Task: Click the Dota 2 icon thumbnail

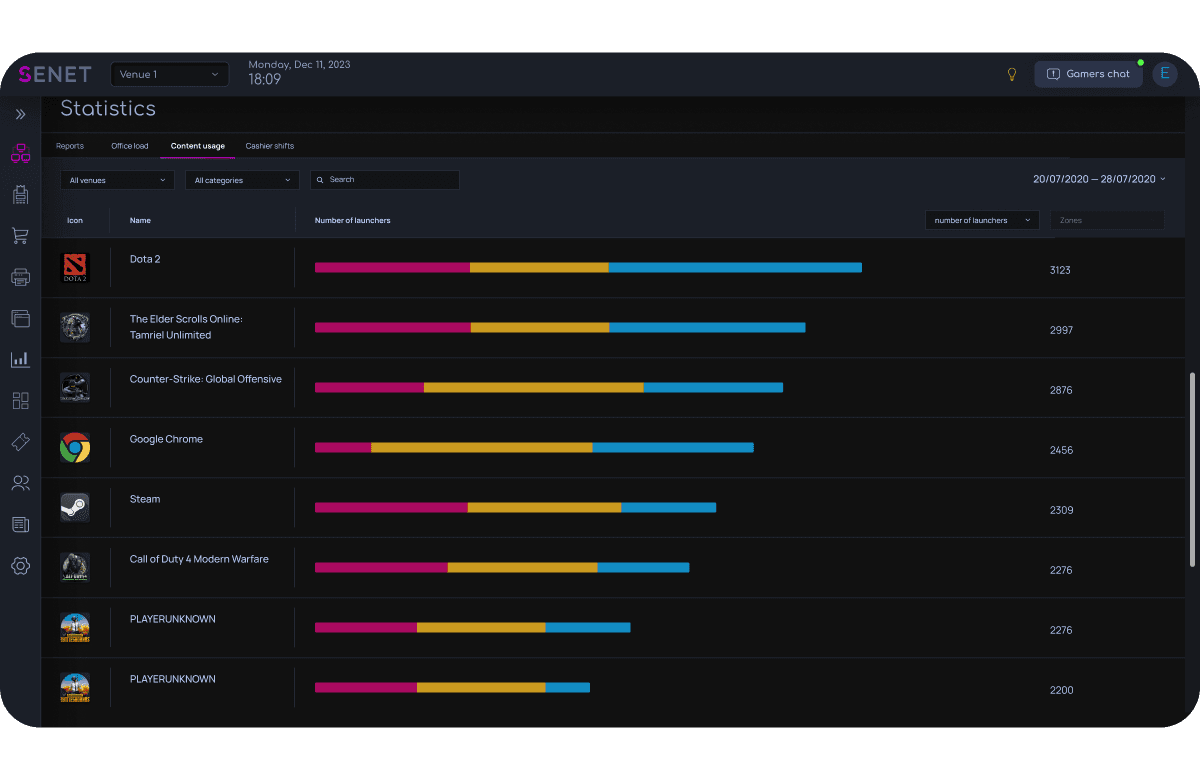Action: (75, 268)
